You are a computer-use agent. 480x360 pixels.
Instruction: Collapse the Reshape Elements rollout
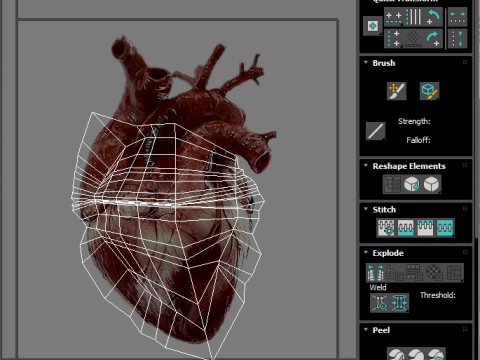tap(366, 165)
